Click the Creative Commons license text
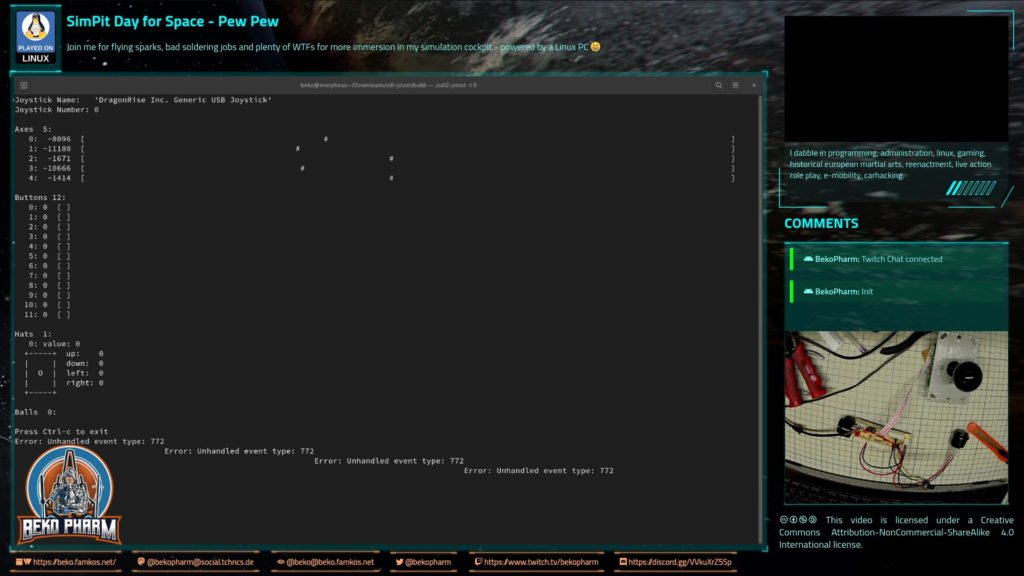This screenshot has height=576, width=1024. 896,532
